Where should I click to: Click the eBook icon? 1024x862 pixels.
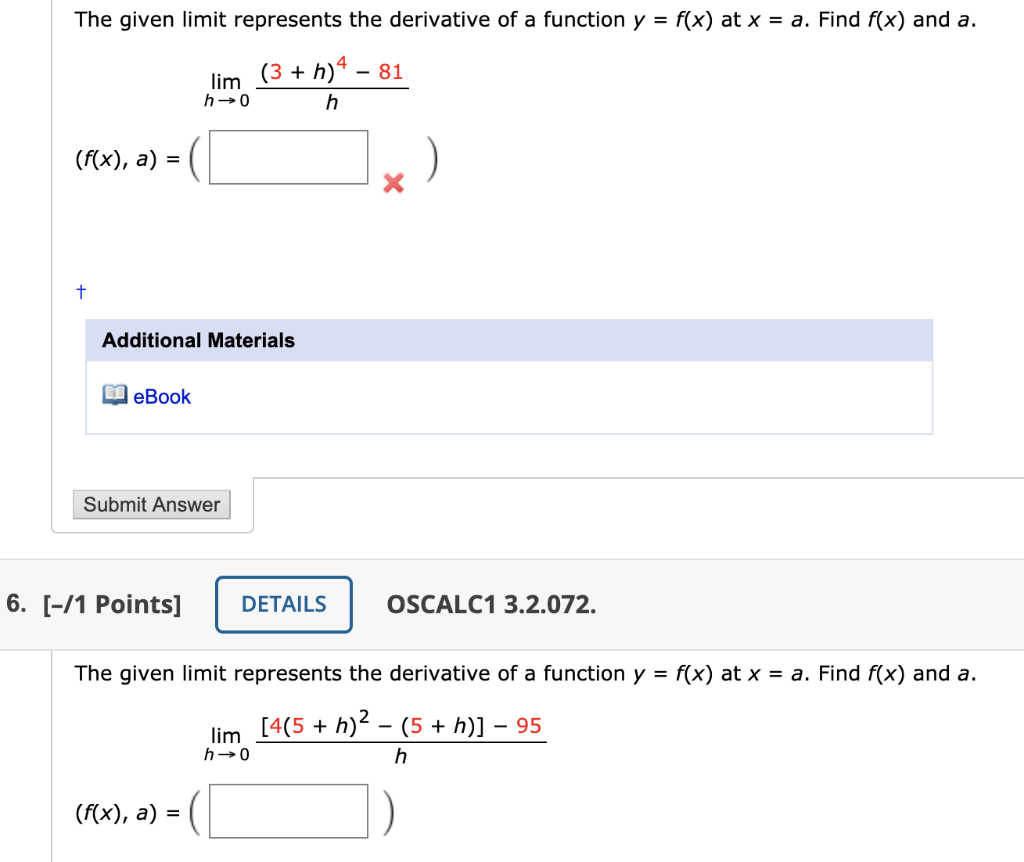(x=115, y=396)
